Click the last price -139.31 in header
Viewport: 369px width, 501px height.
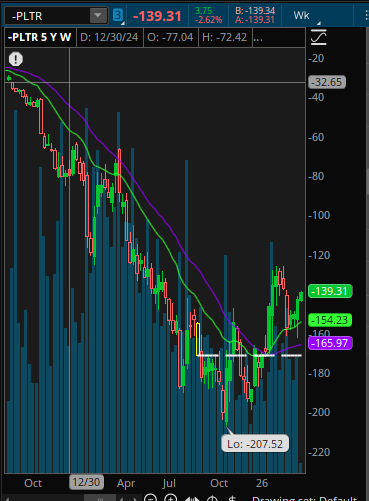point(157,16)
